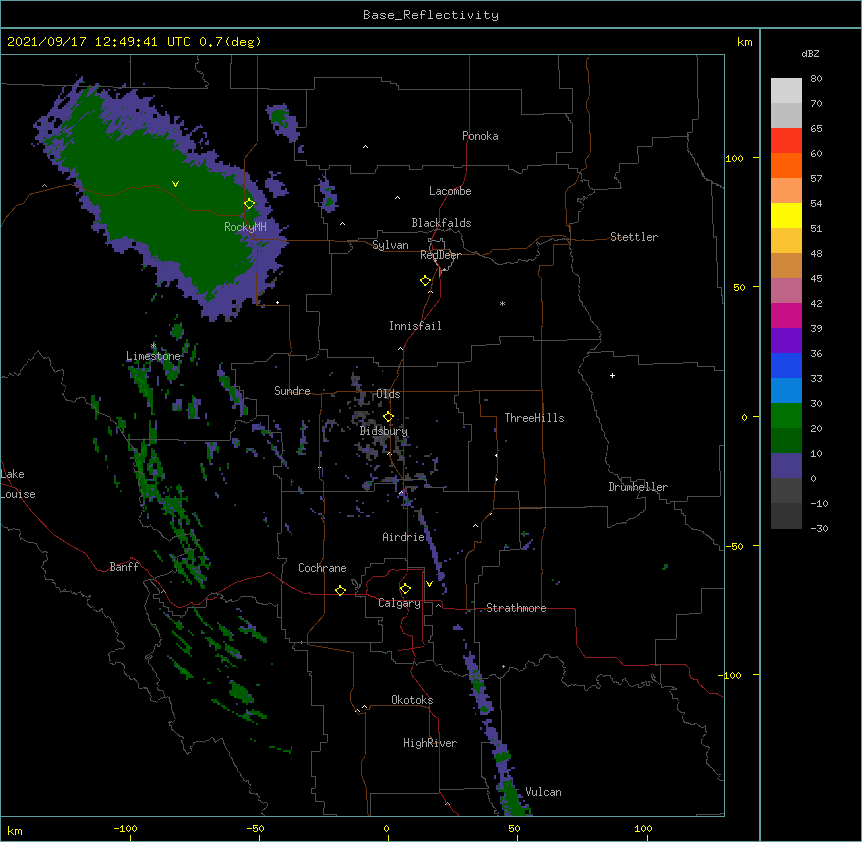
Task: Click the -100 tick label on the bottom axis
Action: click(125, 828)
